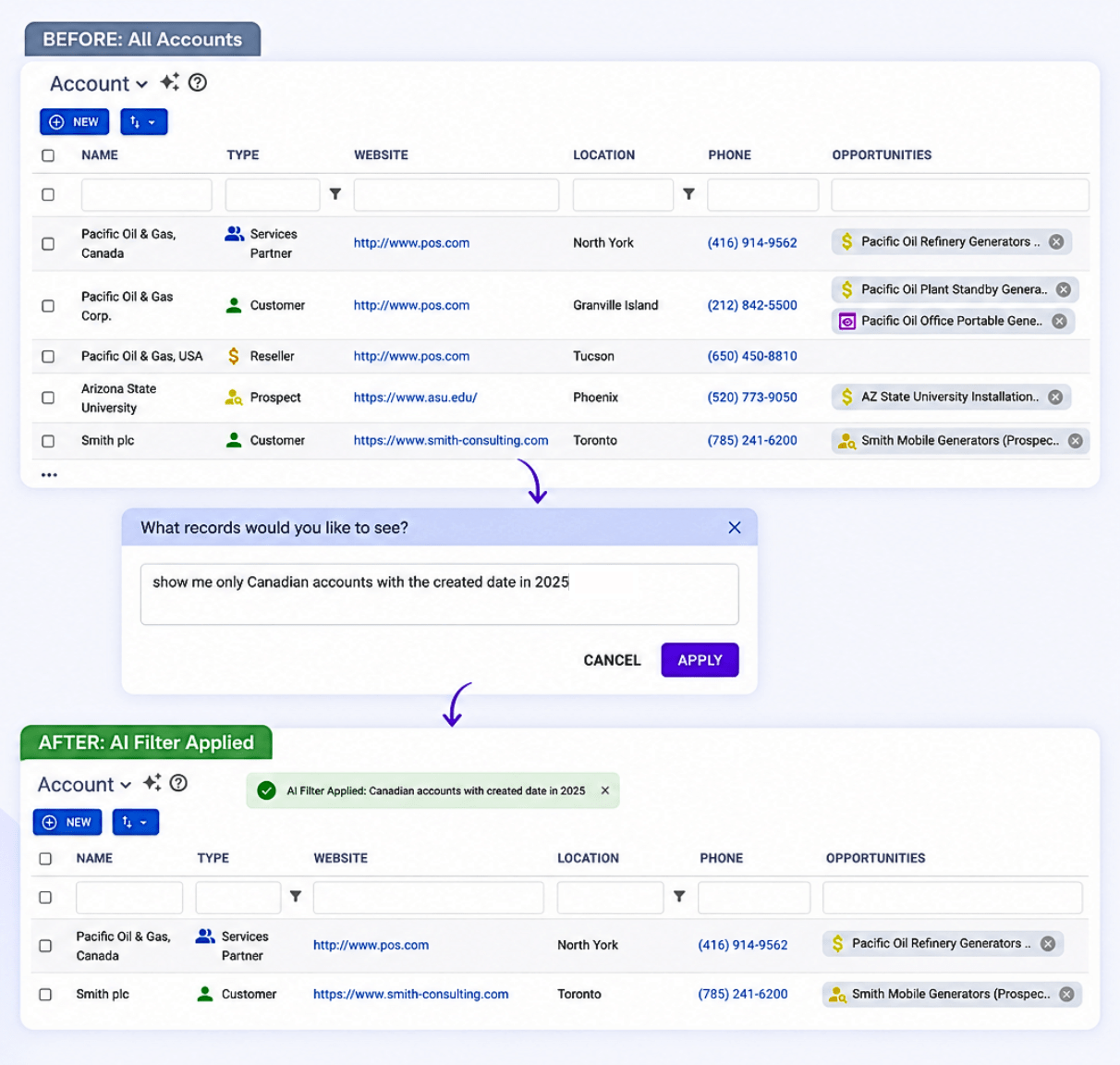Click the Phoenix location cell
This screenshot has width=1120, height=1065.
595,398
